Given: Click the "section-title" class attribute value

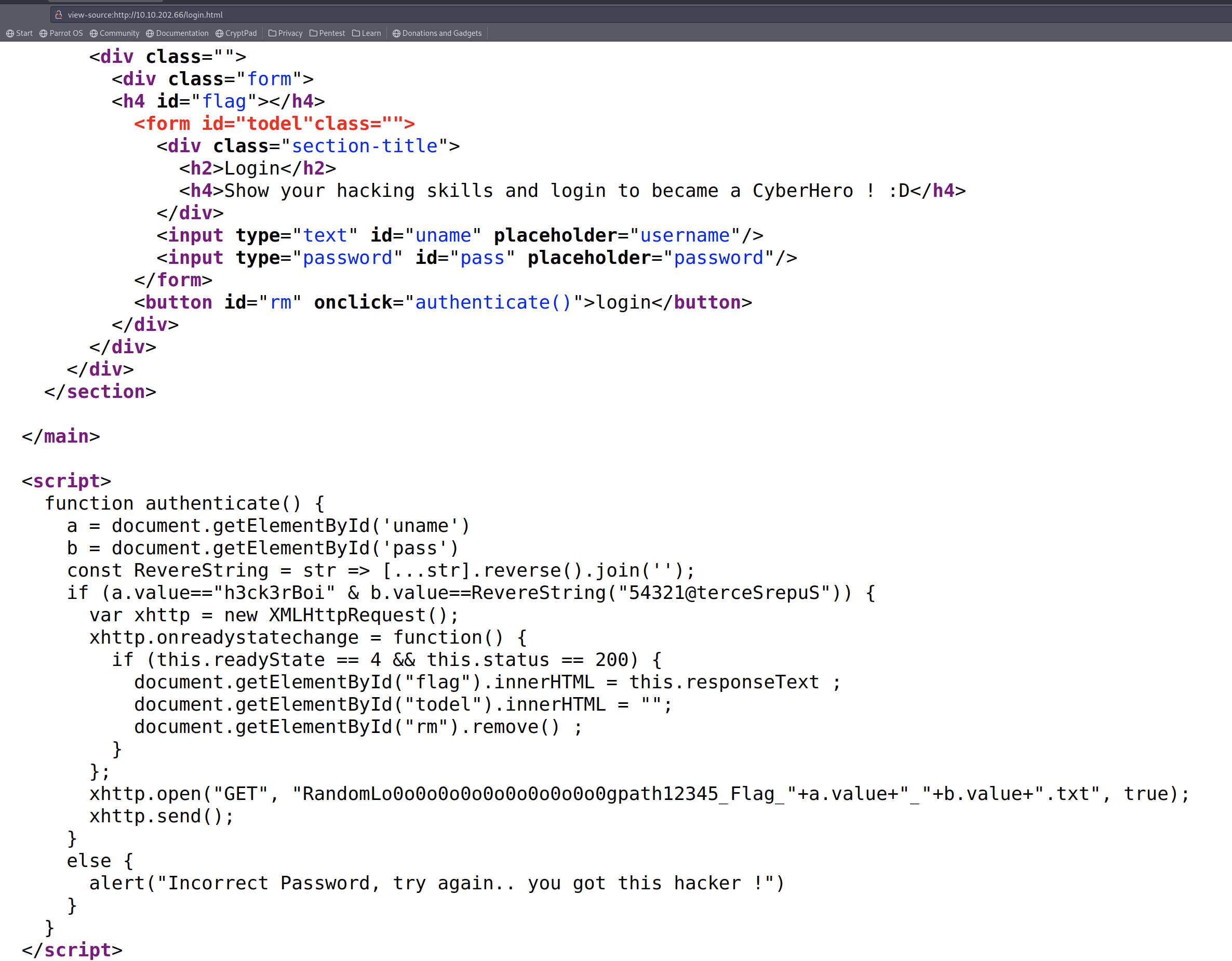Looking at the screenshot, I should tap(365, 146).
